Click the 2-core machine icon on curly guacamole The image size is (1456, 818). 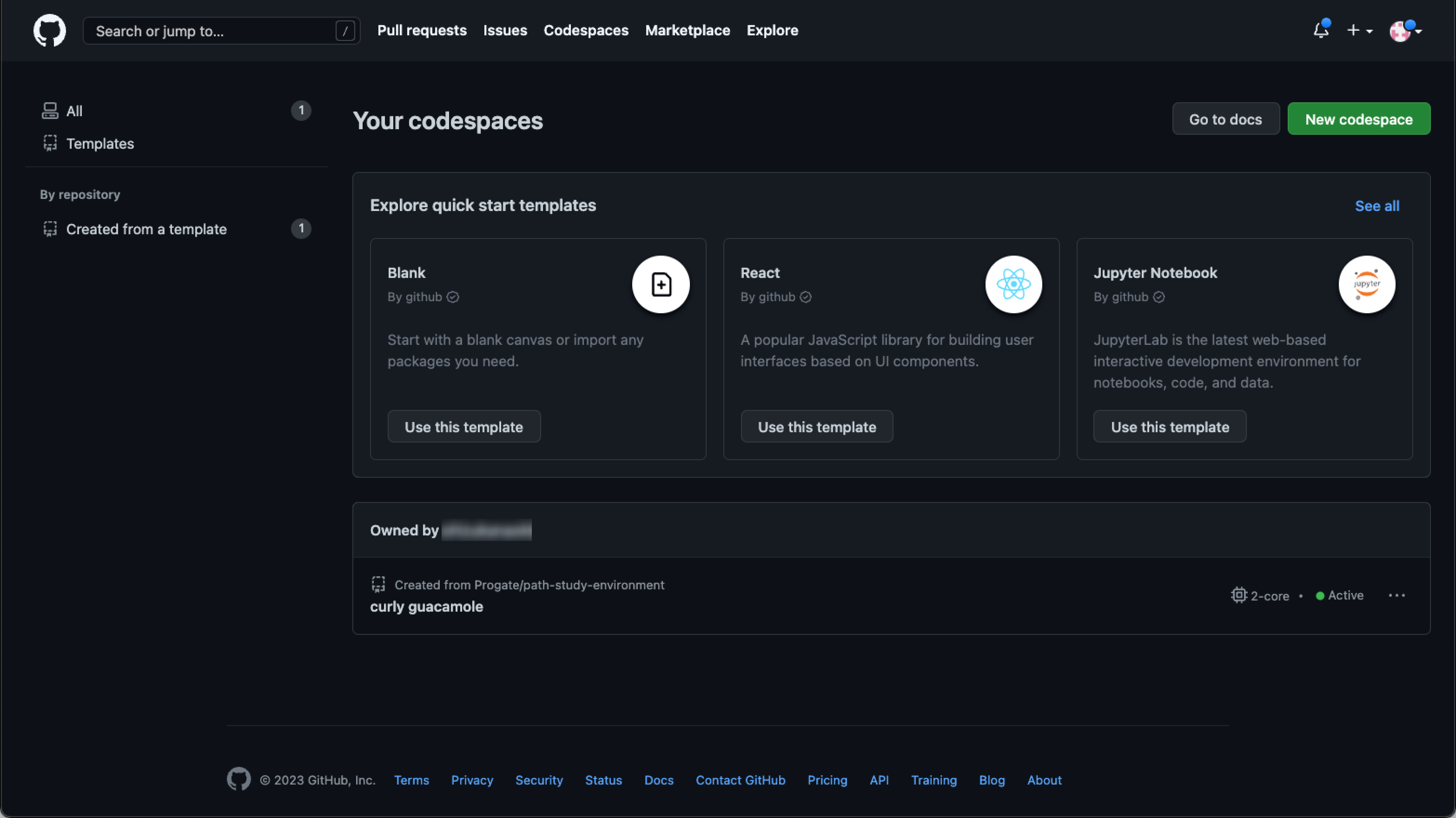click(1239, 595)
